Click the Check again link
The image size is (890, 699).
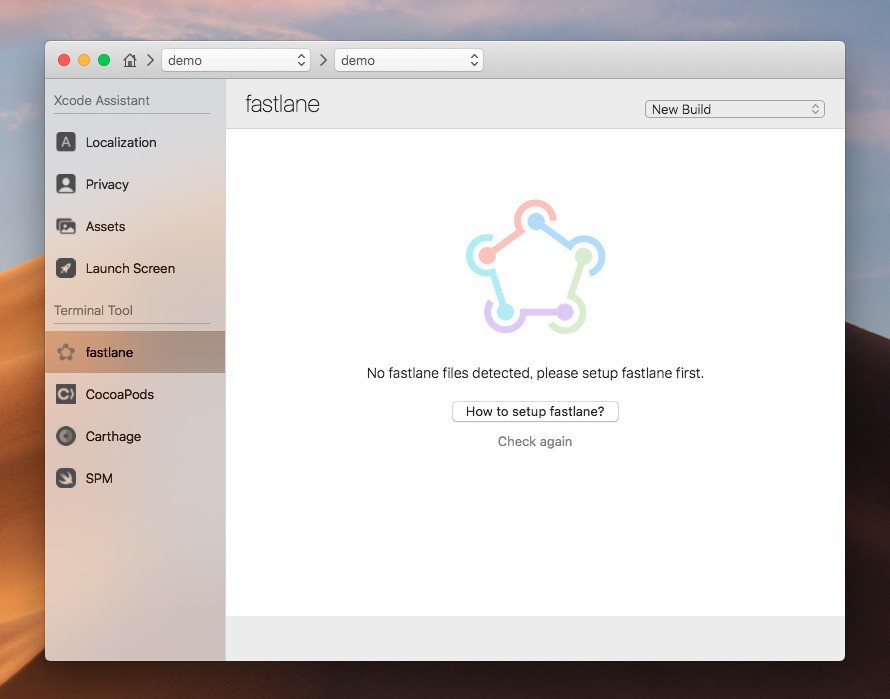pos(535,441)
